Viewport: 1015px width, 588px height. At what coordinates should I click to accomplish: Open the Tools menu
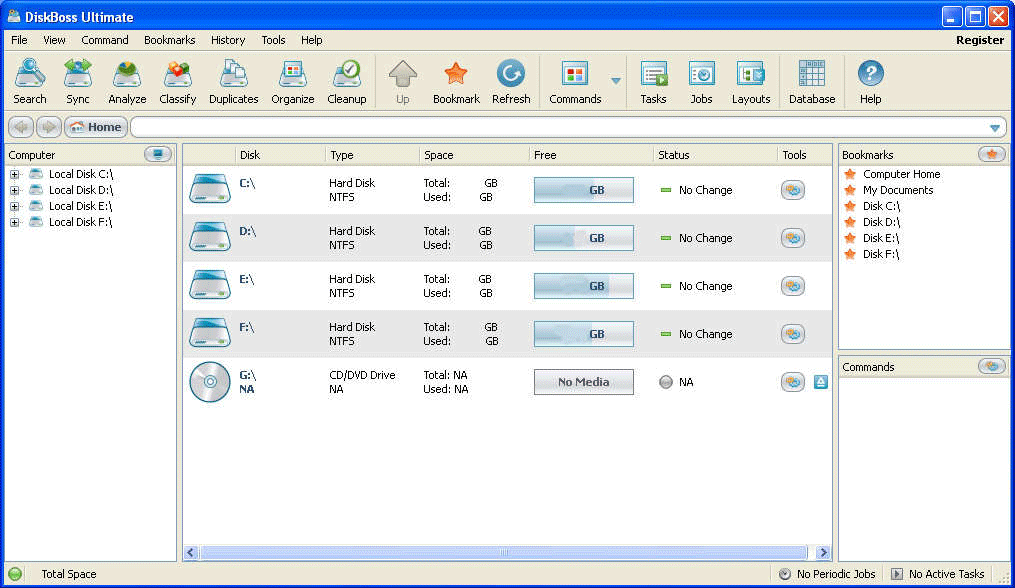point(273,40)
